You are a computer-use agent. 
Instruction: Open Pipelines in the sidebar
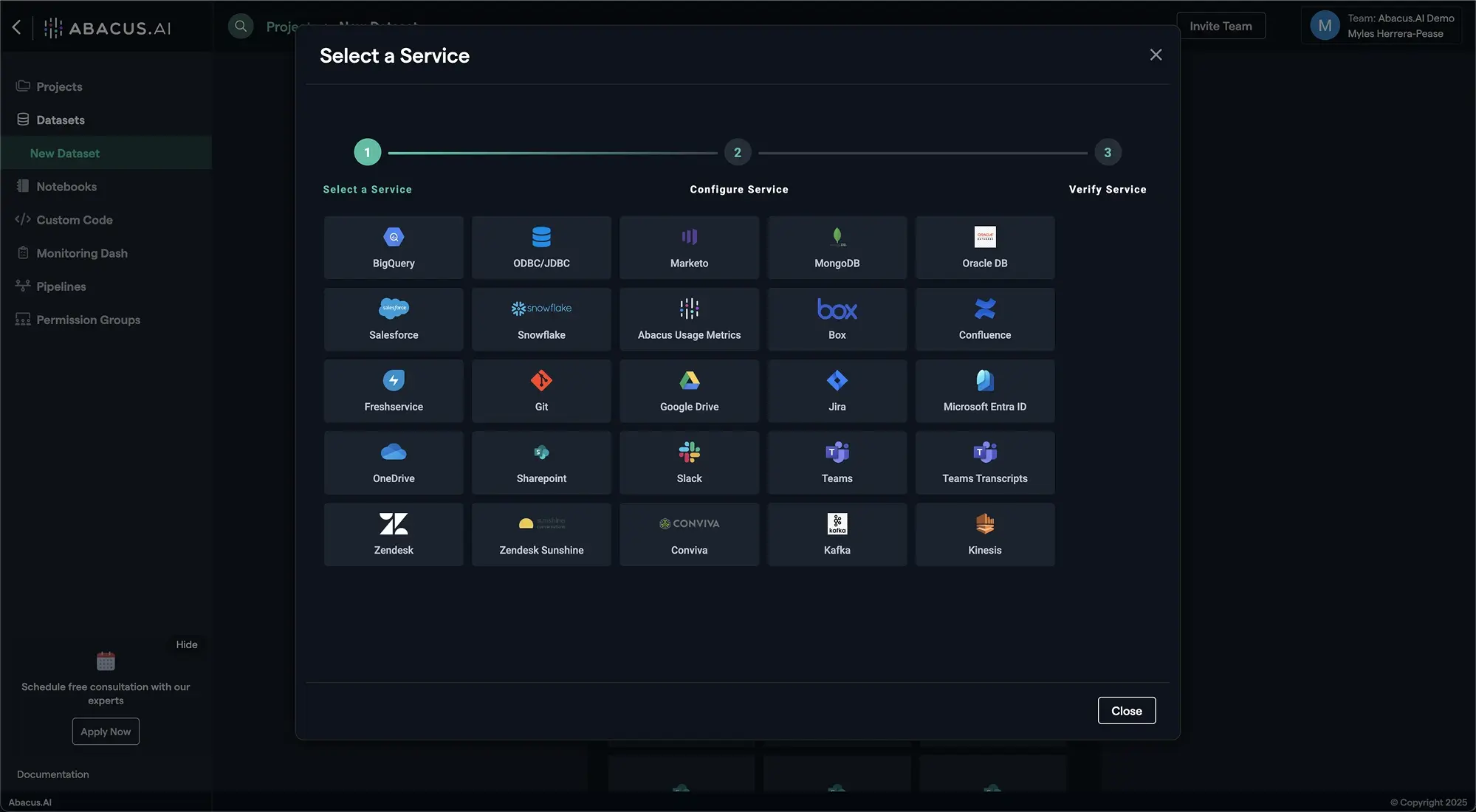[61, 286]
